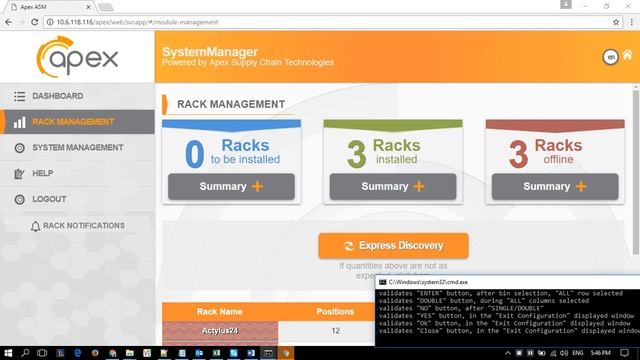Click the Rack Management bar-chart icon
The height and width of the screenshot is (360, 640).
[x=19, y=122]
